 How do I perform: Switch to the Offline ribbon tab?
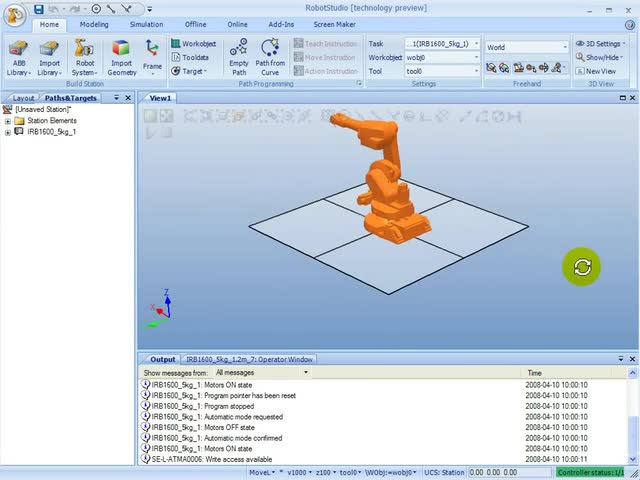pos(195,24)
